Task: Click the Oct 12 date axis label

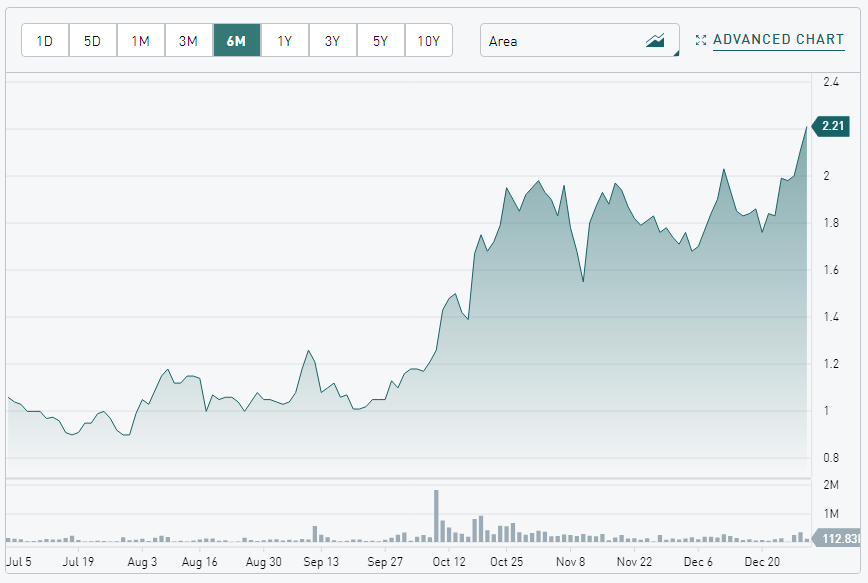Action: 449,561
